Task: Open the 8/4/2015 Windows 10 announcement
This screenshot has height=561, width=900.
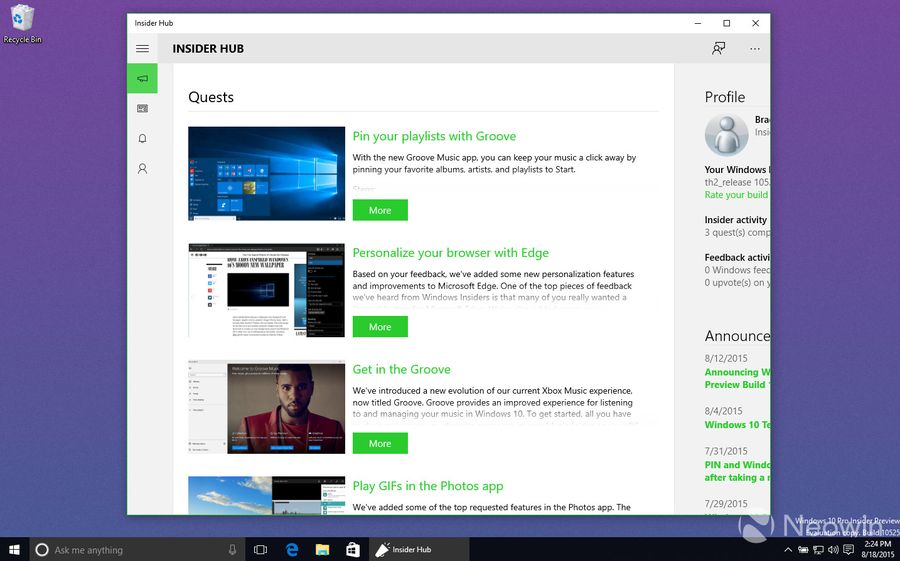Action: (738, 425)
